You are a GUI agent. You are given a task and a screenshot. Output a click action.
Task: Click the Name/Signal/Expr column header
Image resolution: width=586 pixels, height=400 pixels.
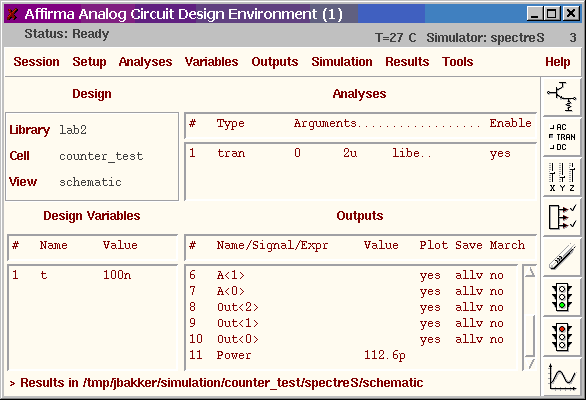(x=272, y=246)
